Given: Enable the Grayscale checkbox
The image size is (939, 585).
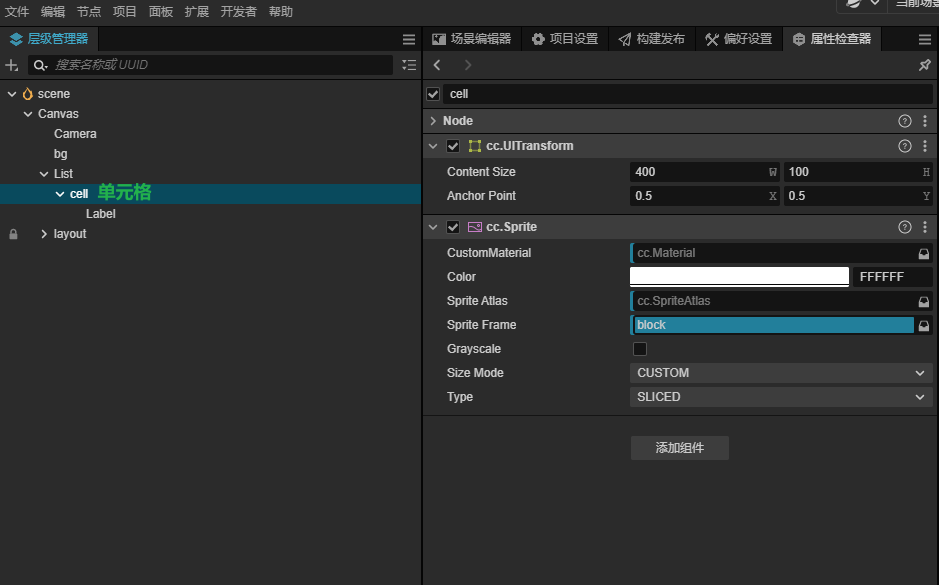Looking at the screenshot, I should click(640, 349).
